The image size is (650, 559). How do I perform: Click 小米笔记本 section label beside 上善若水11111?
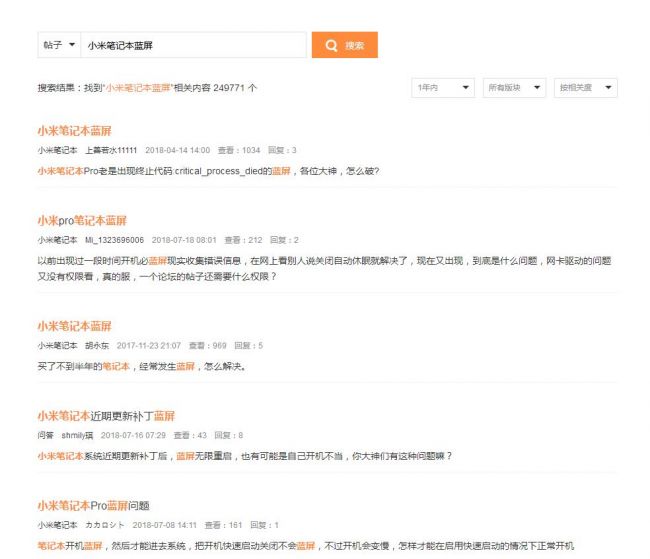[57, 150]
